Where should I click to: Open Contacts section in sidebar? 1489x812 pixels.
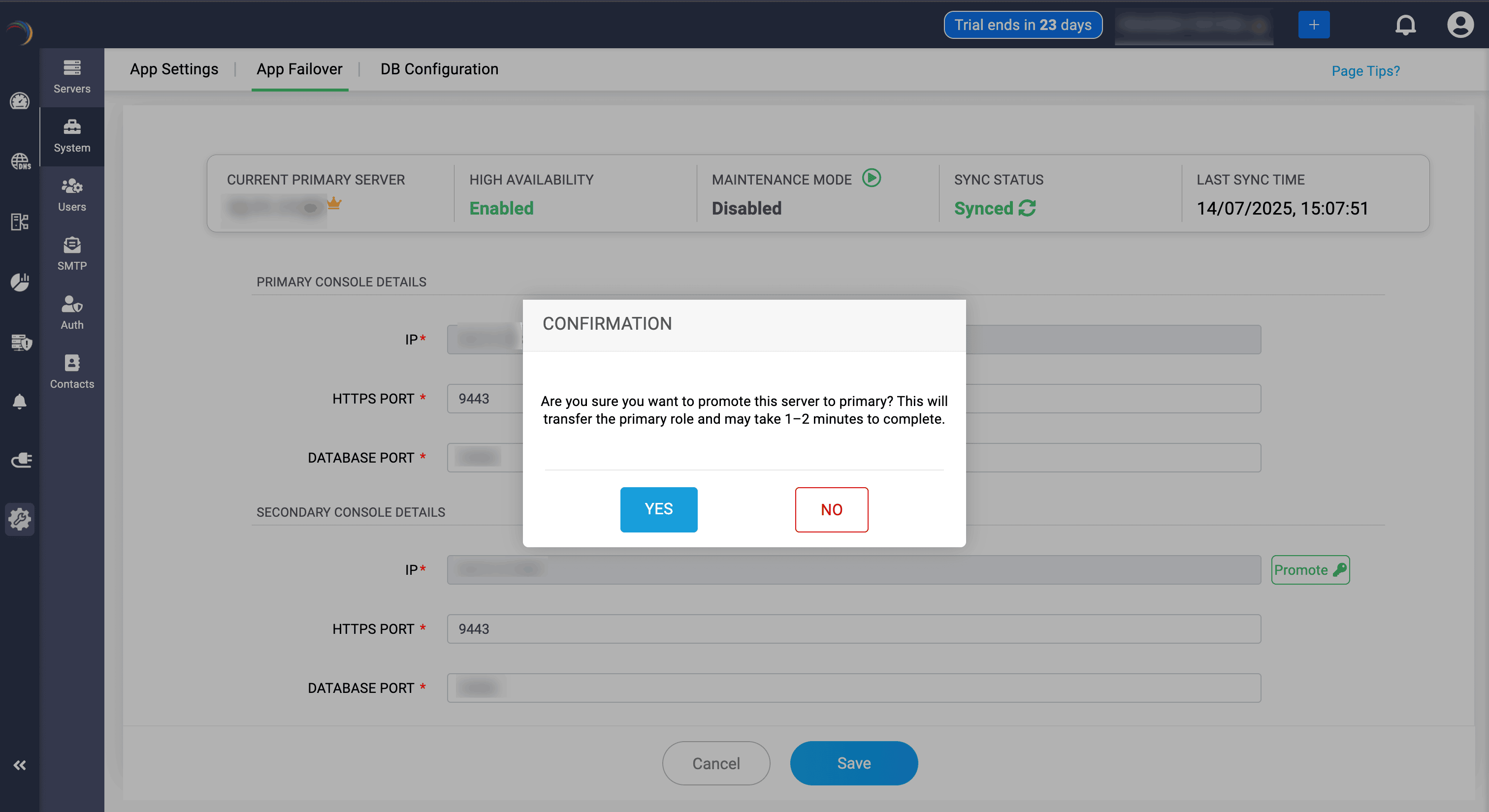coord(72,372)
